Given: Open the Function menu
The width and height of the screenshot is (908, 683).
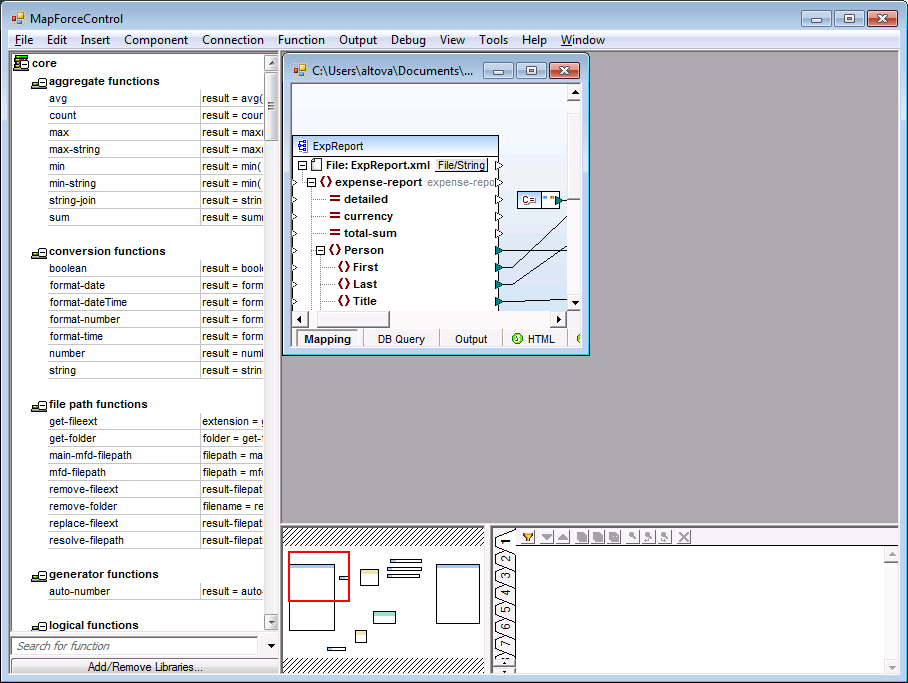Looking at the screenshot, I should pos(301,40).
